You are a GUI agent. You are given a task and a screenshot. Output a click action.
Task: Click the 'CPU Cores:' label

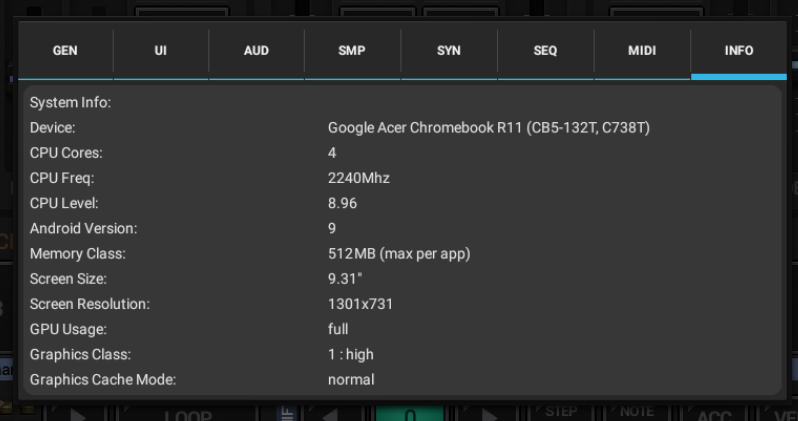tap(66, 153)
